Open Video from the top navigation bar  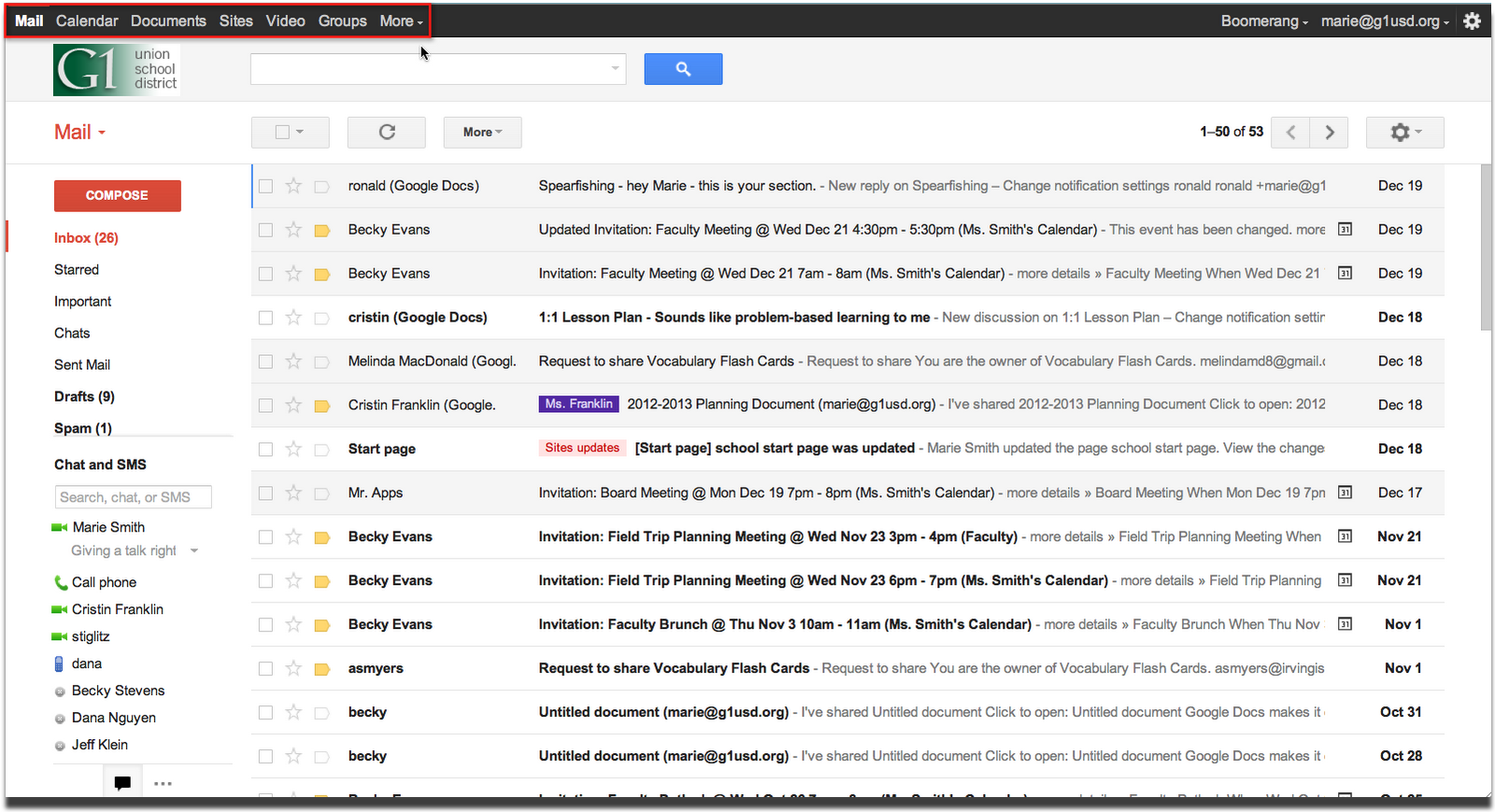click(x=285, y=21)
